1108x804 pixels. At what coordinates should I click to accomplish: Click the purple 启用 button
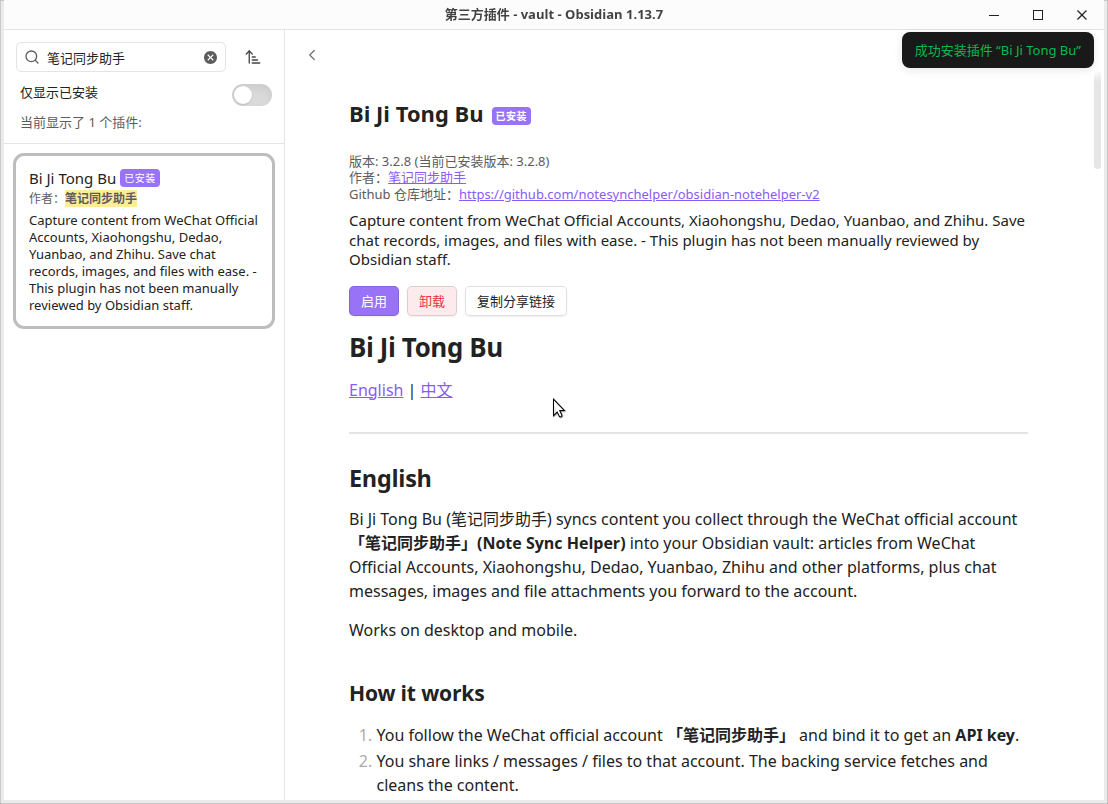pyautogui.click(x=374, y=302)
